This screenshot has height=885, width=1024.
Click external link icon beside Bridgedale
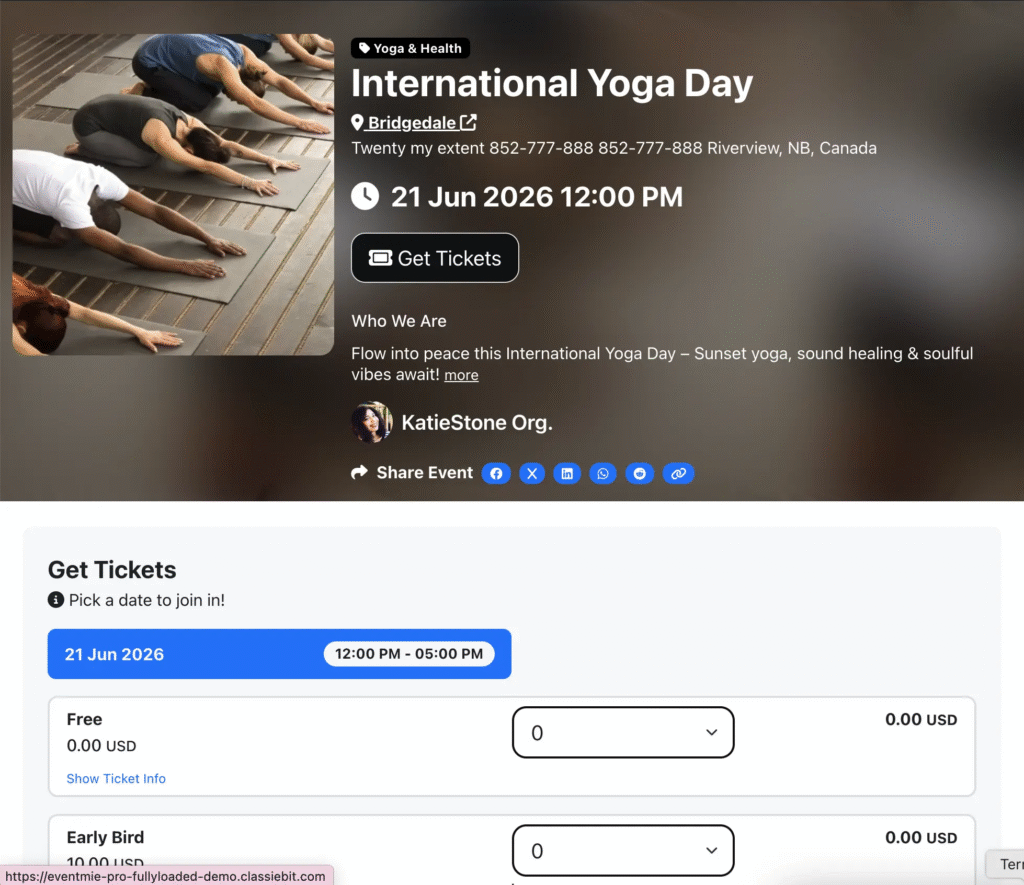point(468,123)
